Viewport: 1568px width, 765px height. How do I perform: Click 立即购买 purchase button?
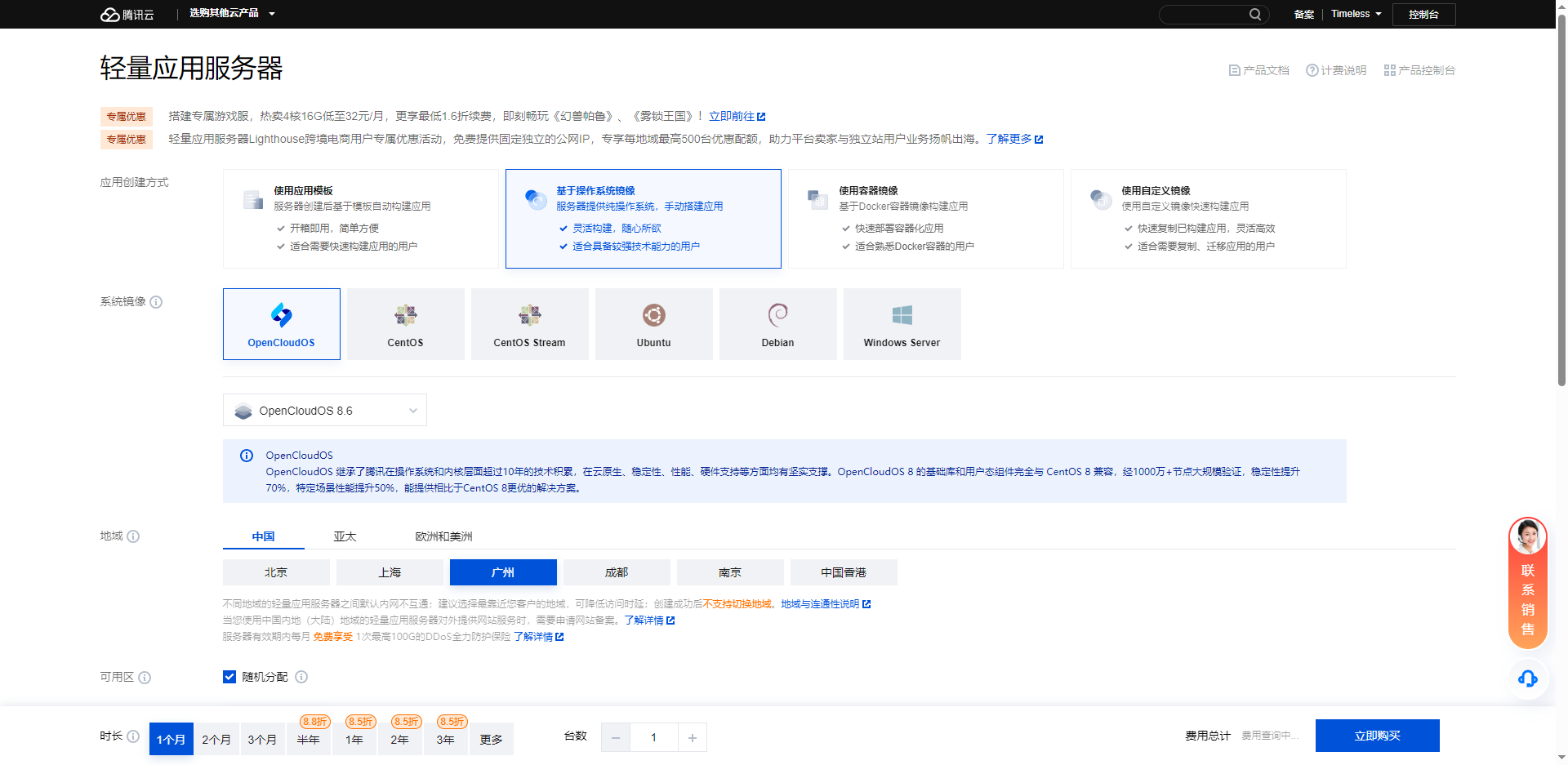coord(1377,736)
